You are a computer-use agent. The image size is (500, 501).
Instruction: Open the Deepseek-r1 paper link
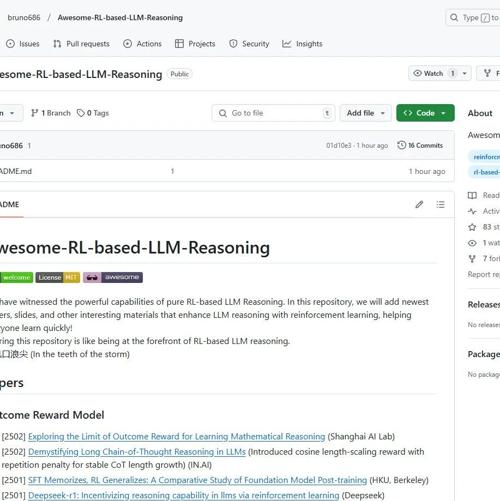pyautogui.click(x=183, y=495)
